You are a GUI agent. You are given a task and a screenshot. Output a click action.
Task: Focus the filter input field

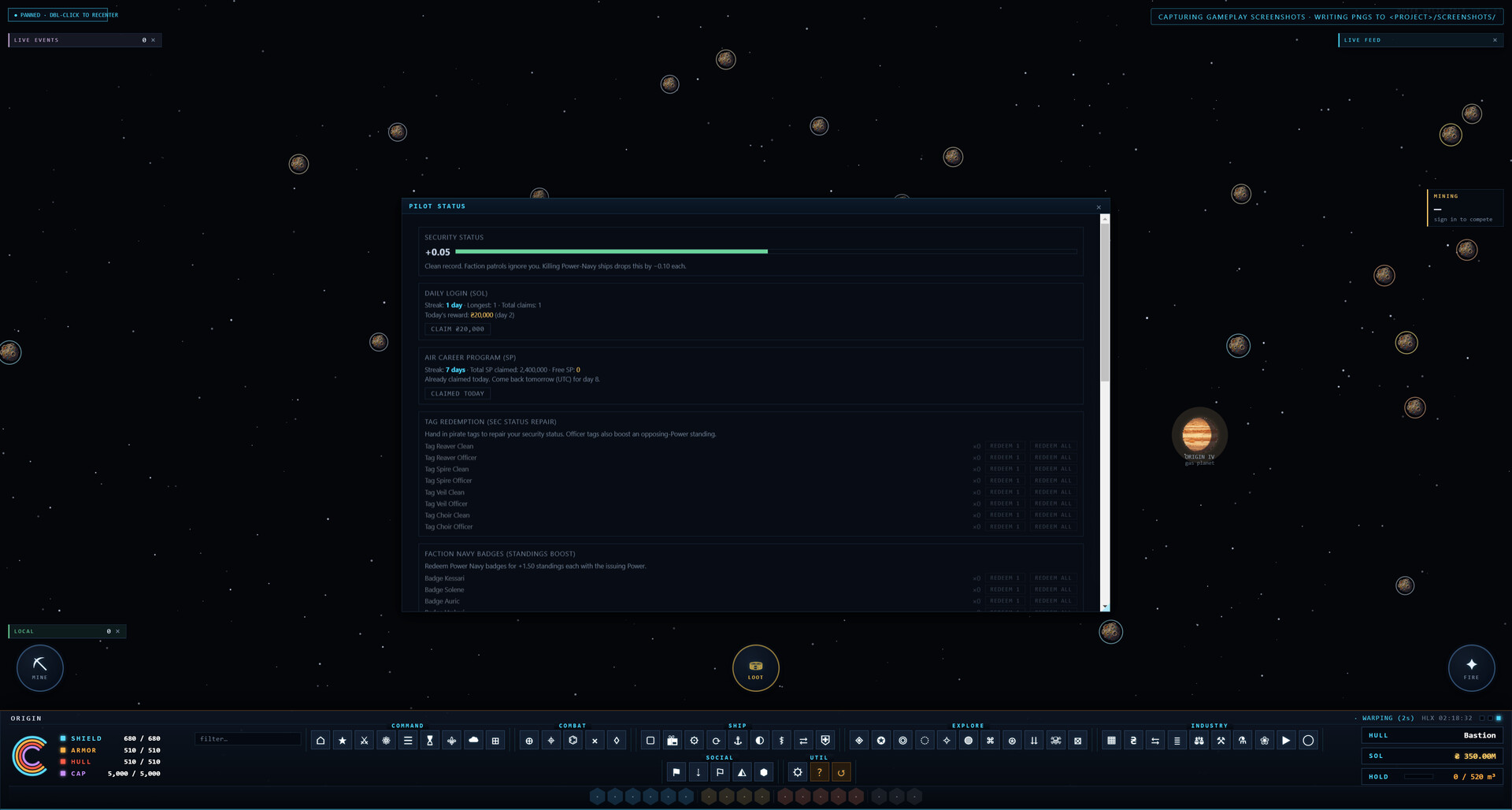[x=248, y=739]
